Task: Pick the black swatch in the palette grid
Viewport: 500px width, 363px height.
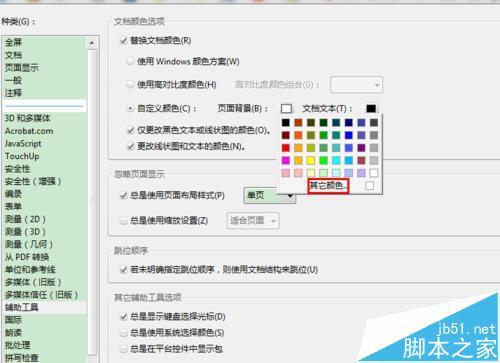Action: point(286,123)
